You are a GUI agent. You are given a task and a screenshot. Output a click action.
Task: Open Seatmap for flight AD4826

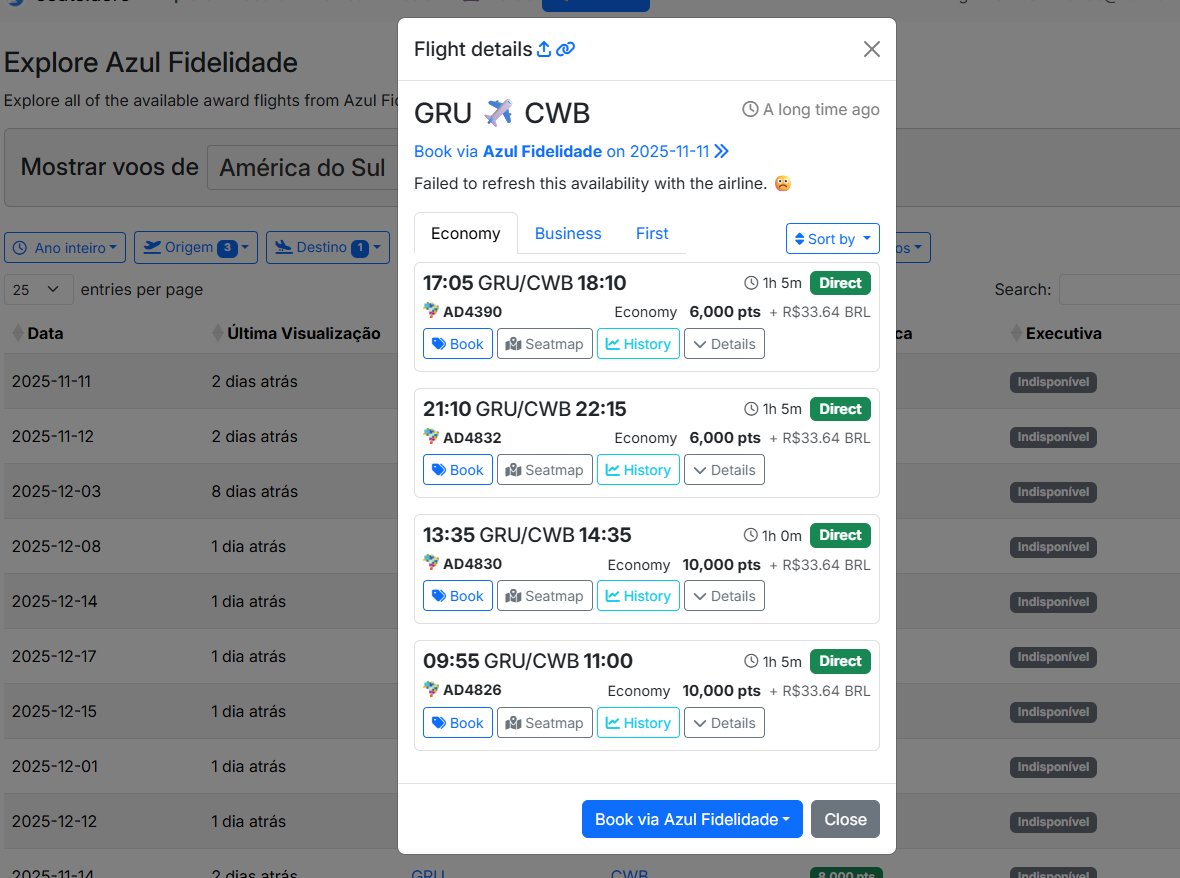click(x=544, y=723)
